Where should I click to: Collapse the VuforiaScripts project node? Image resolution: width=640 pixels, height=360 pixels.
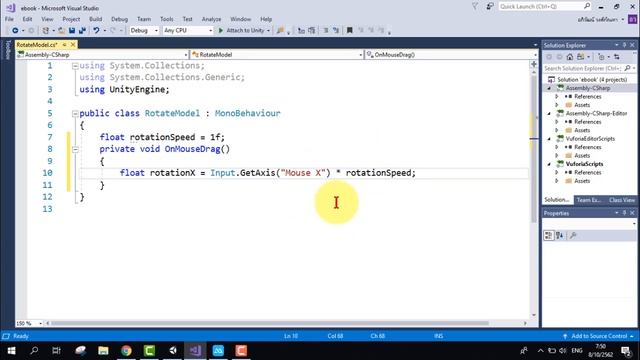click(x=549, y=164)
